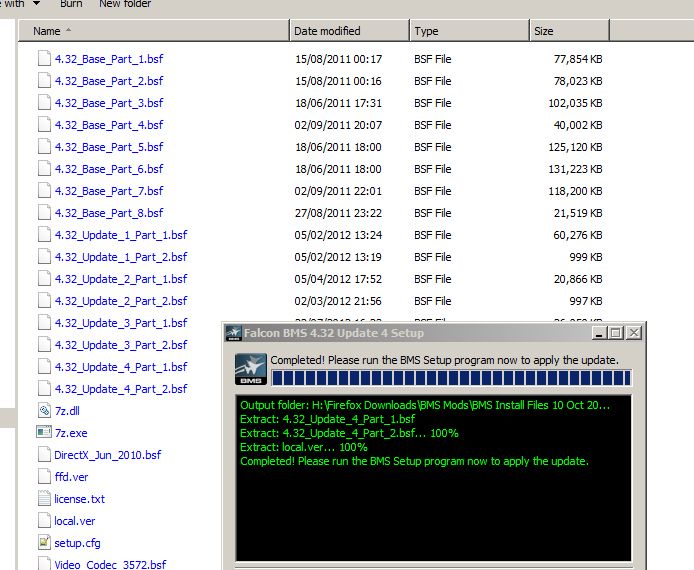The height and width of the screenshot is (570, 694).
Task: Click the 4.32_Base_Part_7.bsf file icon
Action: [44, 191]
